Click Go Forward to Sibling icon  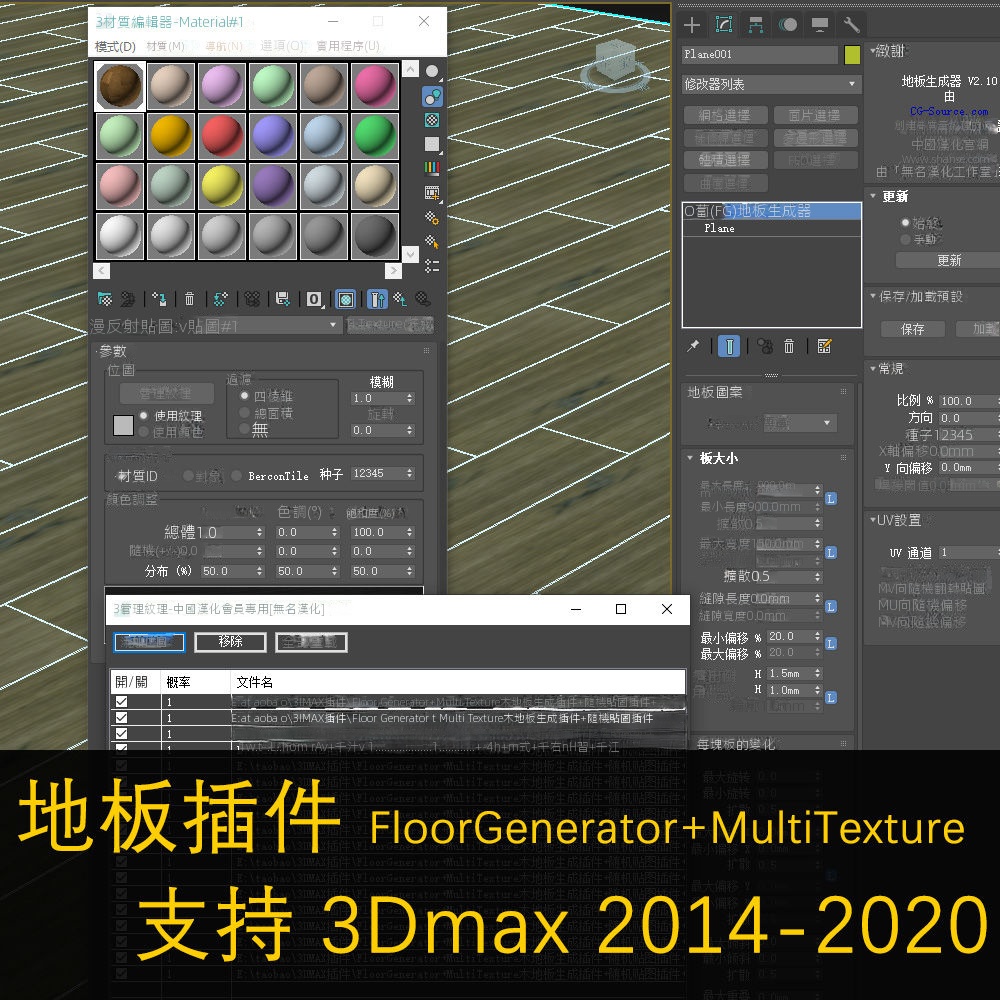click(x=422, y=298)
